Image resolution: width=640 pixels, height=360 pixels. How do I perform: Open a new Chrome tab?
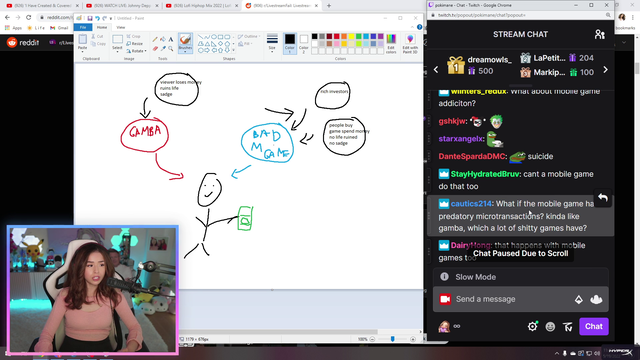(x=329, y=6)
